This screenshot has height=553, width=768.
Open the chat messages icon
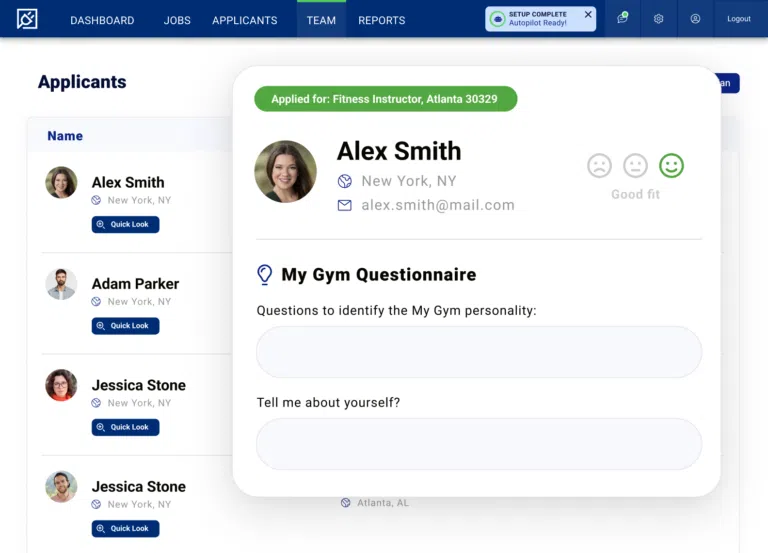point(622,19)
